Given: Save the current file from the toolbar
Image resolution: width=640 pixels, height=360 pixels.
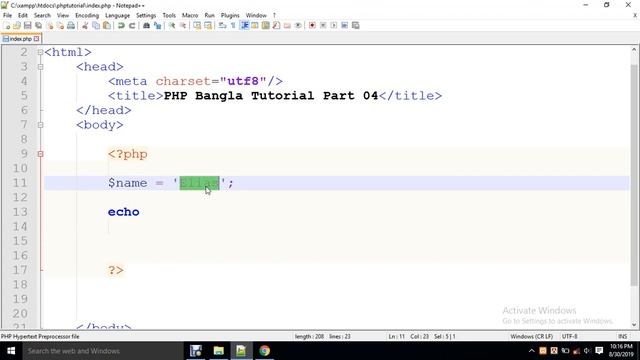Looking at the screenshot, I should pyautogui.click(x=27, y=25).
